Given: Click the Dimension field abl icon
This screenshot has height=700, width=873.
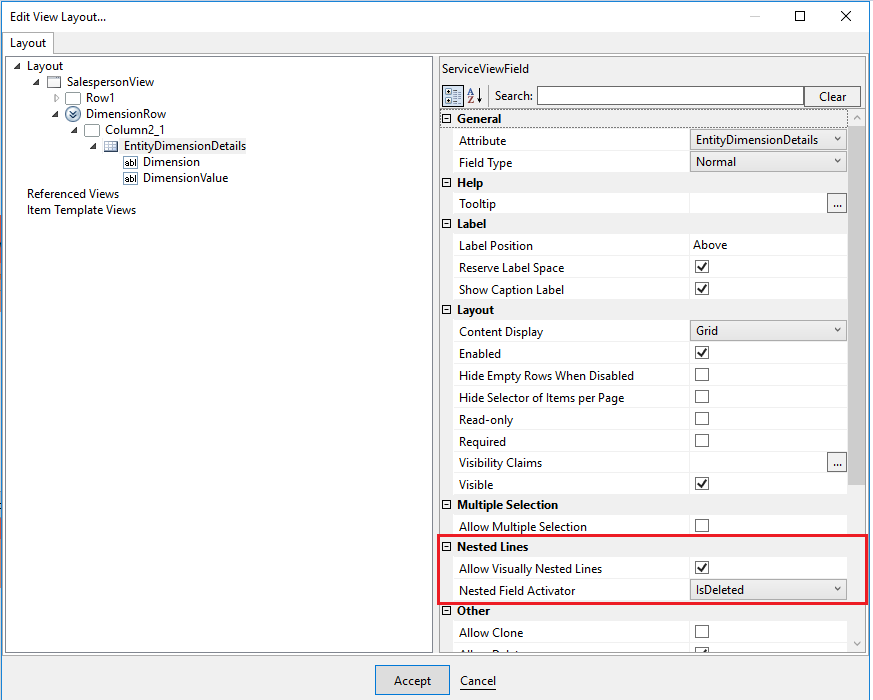Looking at the screenshot, I should [x=130, y=163].
